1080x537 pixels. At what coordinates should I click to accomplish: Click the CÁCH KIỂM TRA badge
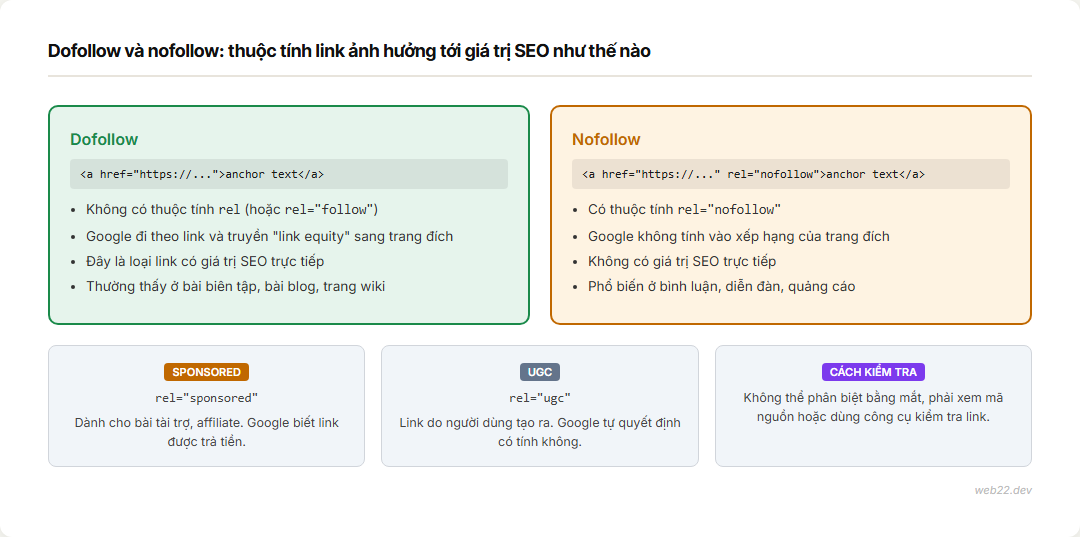pos(873,372)
